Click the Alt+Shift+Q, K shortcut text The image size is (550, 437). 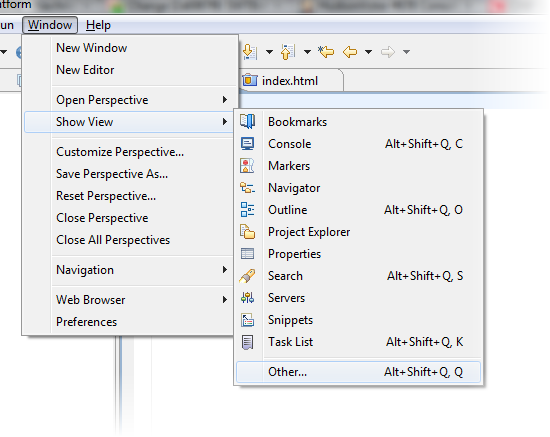coord(424,342)
